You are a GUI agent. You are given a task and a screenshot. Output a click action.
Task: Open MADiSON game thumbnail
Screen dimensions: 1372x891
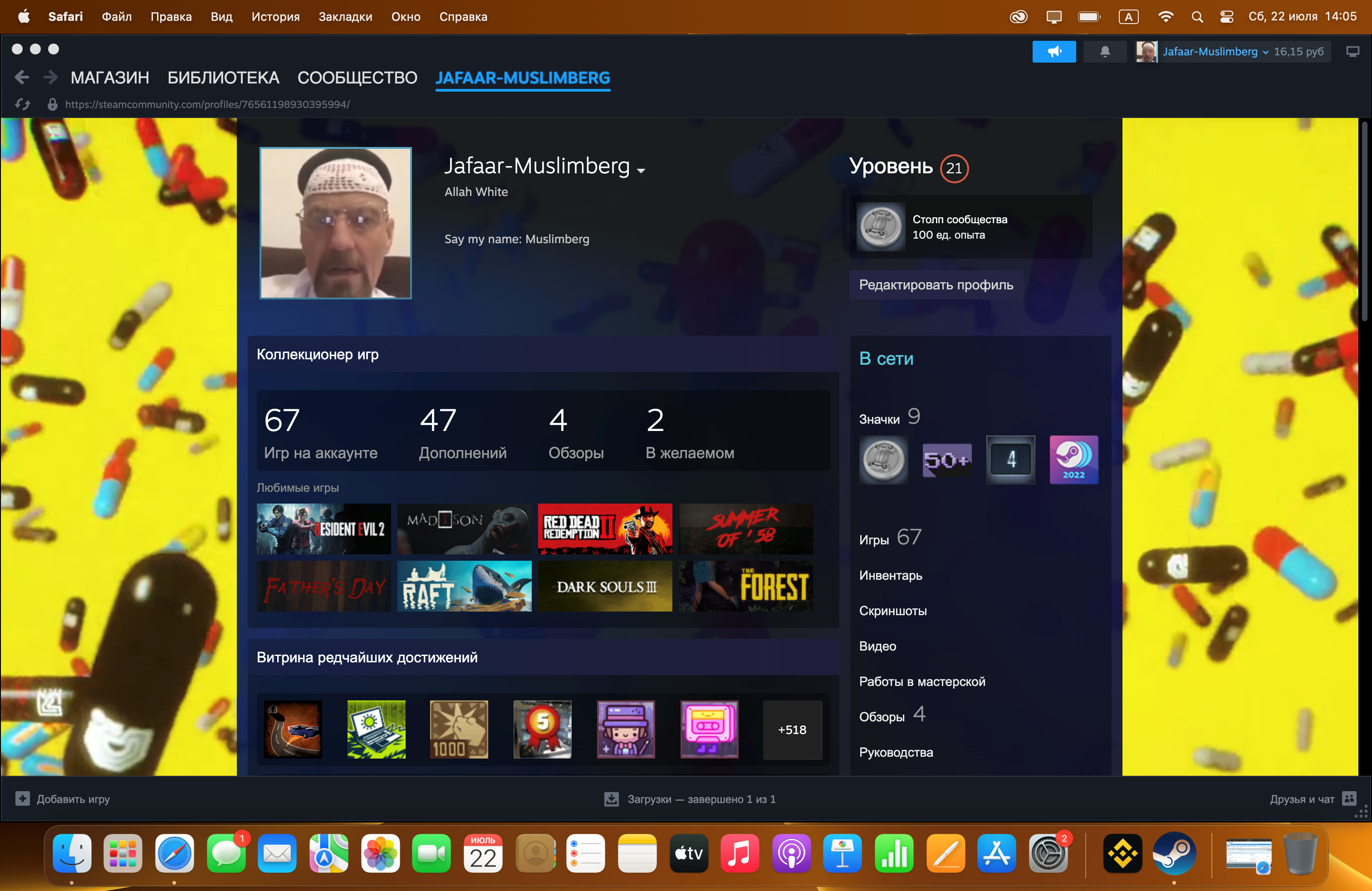point(464,529)
